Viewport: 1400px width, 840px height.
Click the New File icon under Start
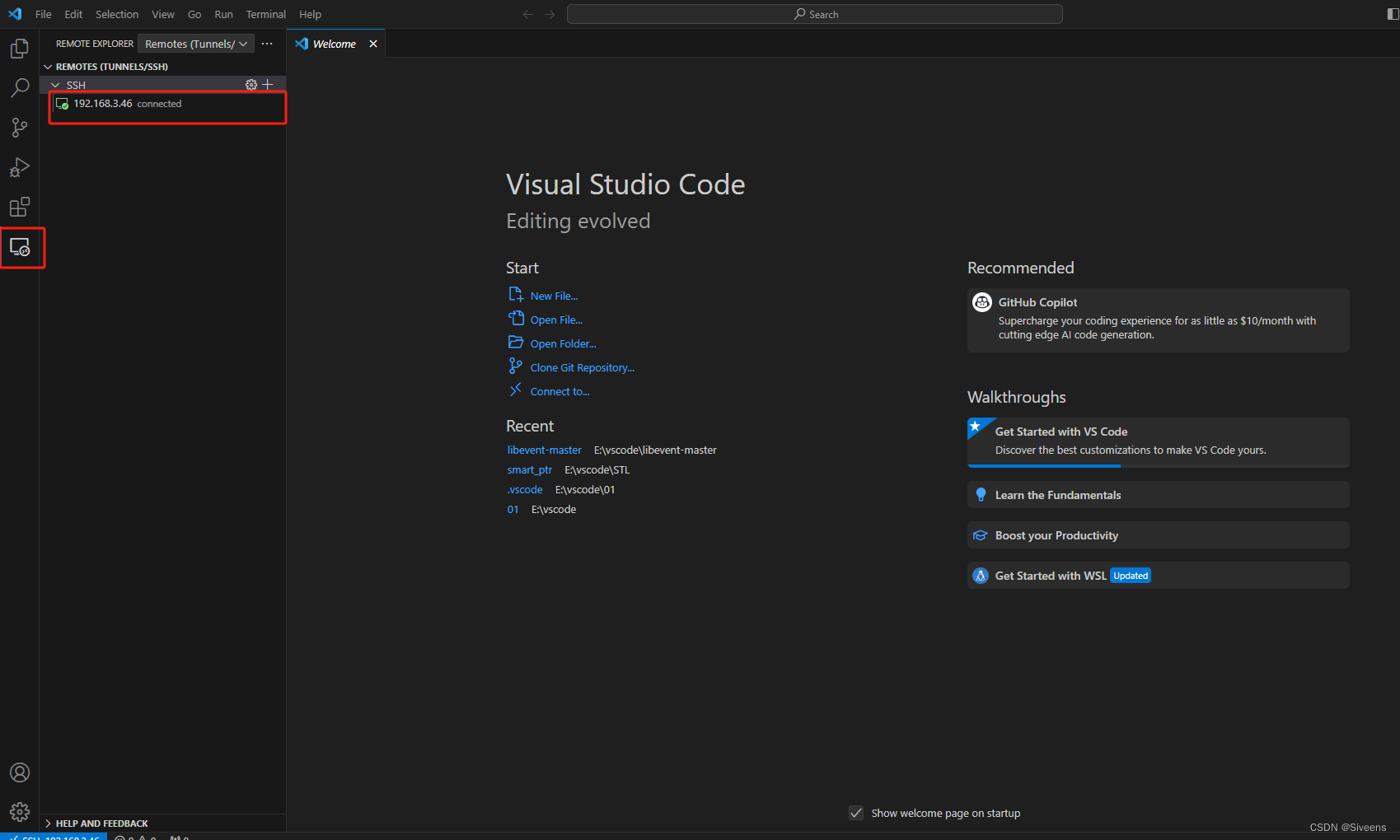point(516,295)
